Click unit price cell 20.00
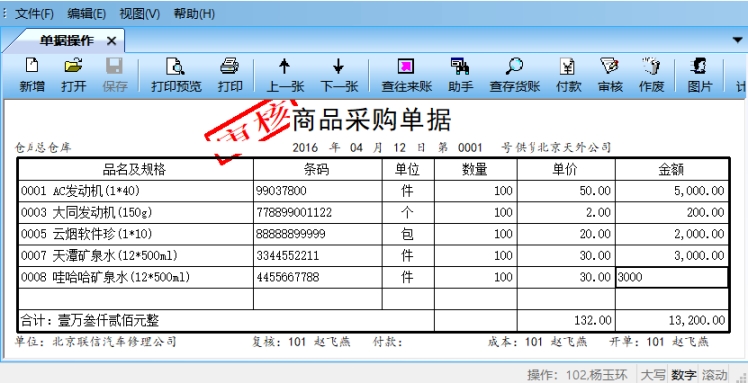This screenshot has height=384, width=748. point(566,234)
